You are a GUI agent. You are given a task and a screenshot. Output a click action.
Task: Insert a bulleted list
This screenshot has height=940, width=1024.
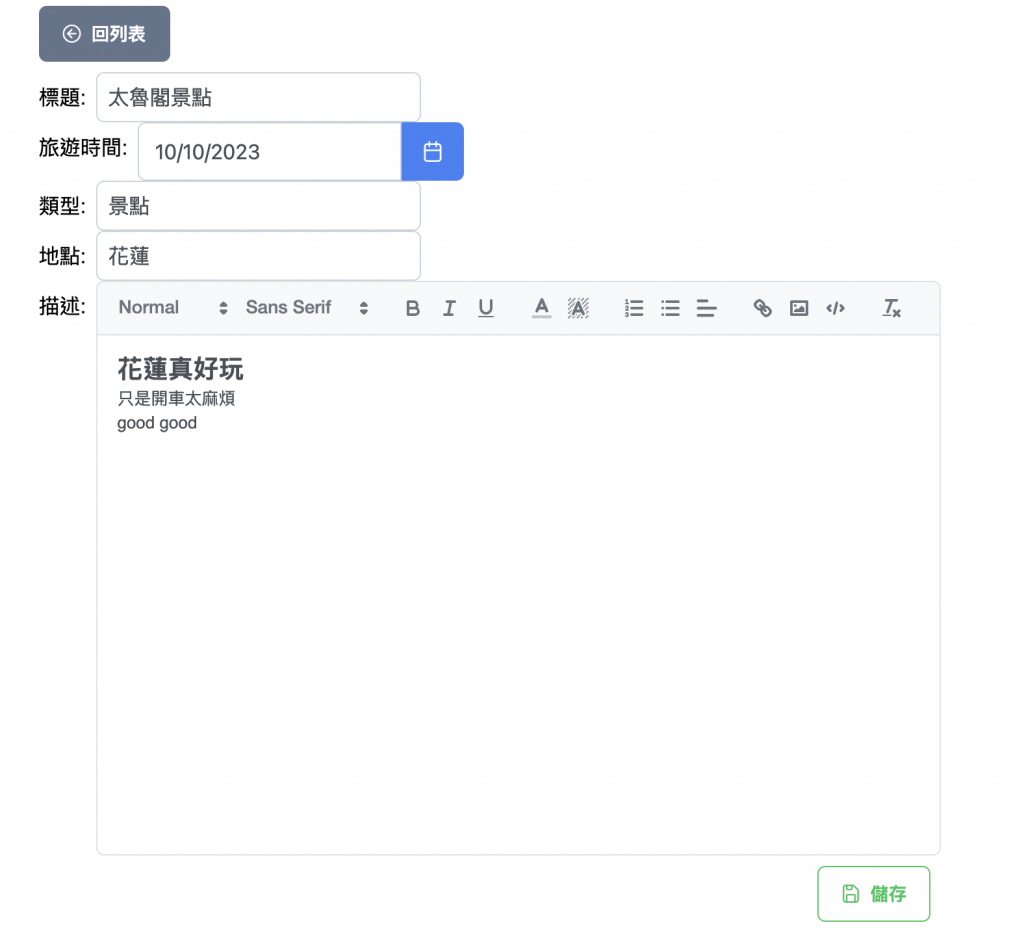click(670, 308)
